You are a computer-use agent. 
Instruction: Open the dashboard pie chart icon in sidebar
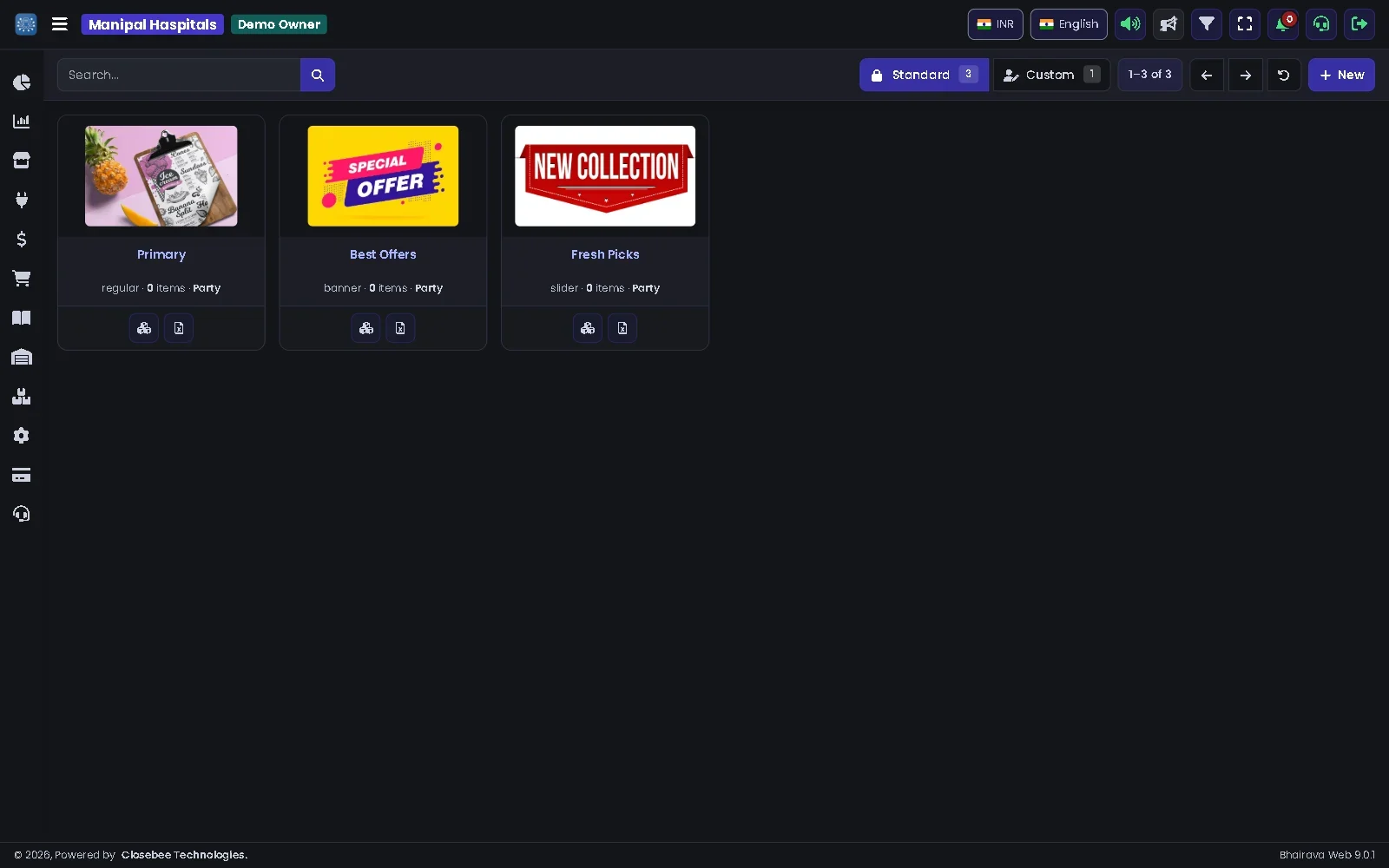22,82
